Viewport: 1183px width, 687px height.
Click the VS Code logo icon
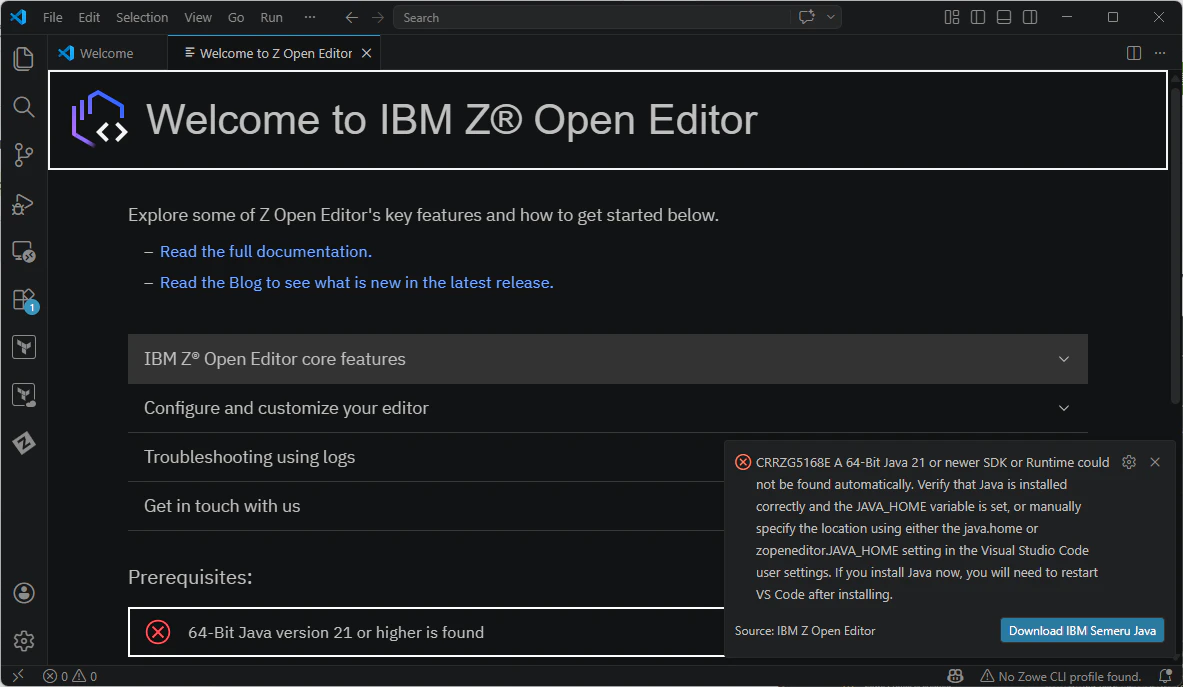point(18,17)
